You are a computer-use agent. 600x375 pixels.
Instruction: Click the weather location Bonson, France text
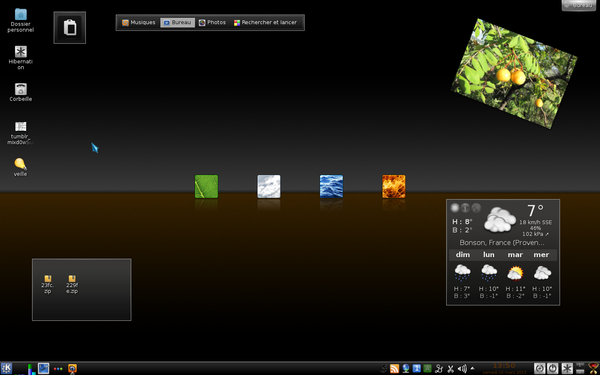[502, 243]
